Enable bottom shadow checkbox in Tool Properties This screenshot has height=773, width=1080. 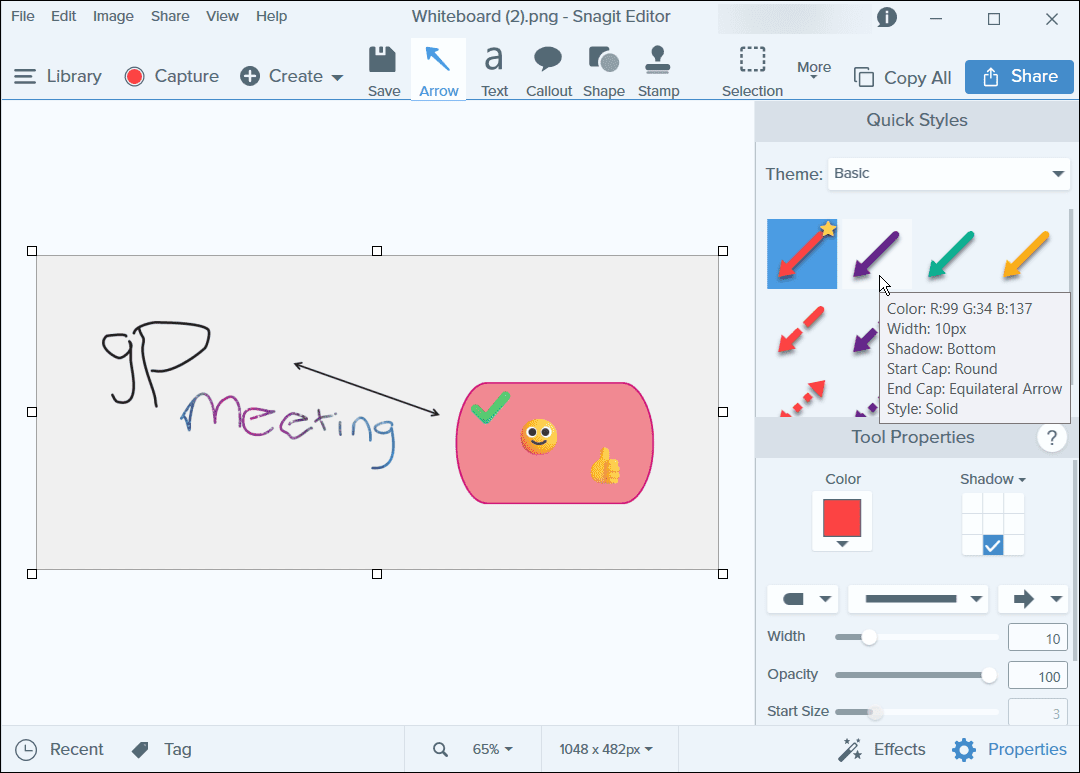coord(992,545)
